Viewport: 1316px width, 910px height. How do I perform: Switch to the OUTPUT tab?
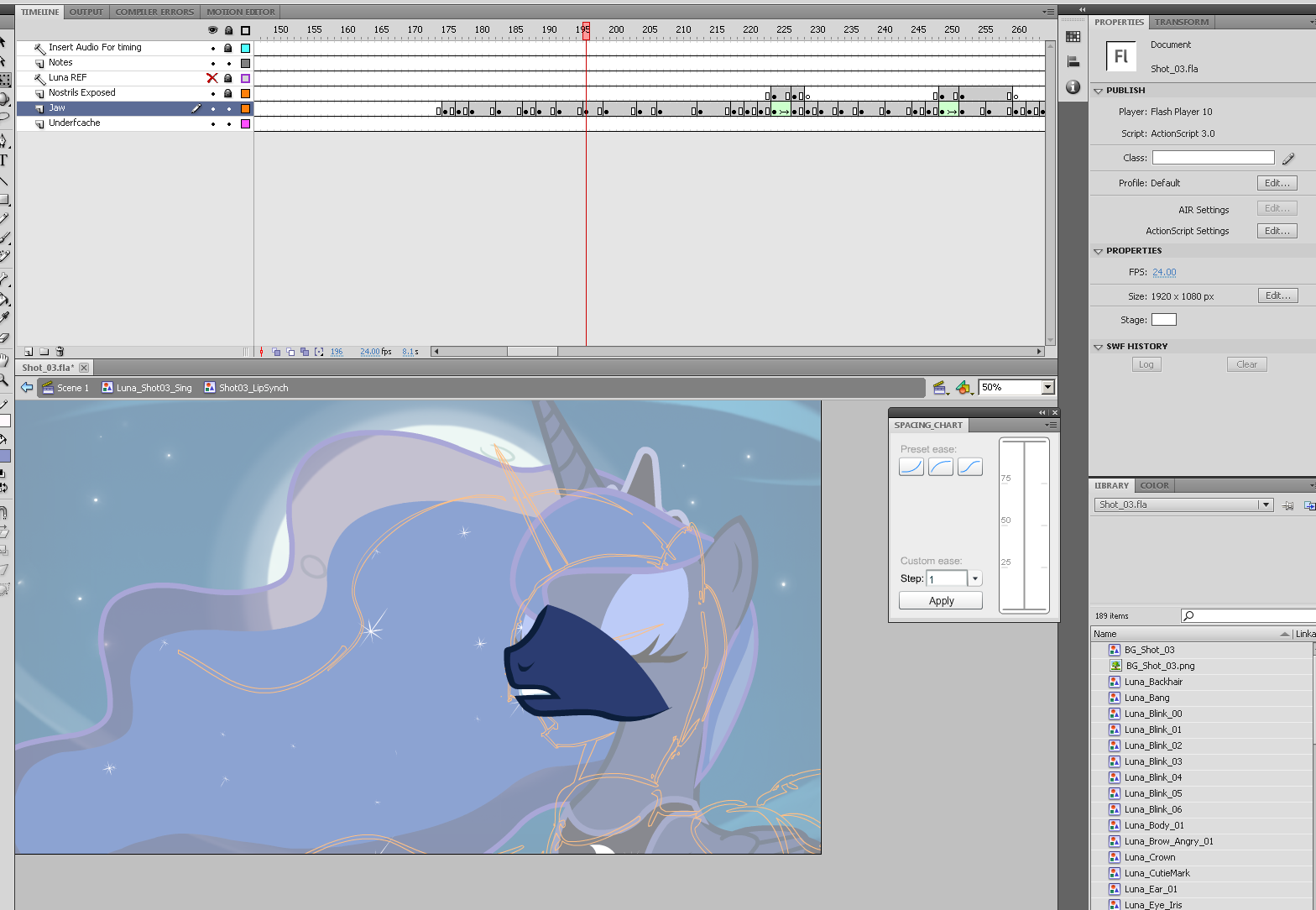click(x=86, y=12)
